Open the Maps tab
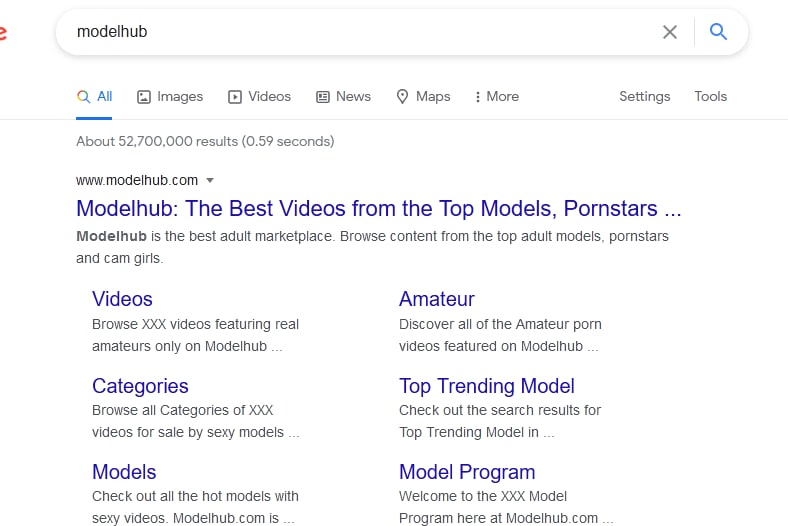Screen dimensions: 788x526 [423, 96]
